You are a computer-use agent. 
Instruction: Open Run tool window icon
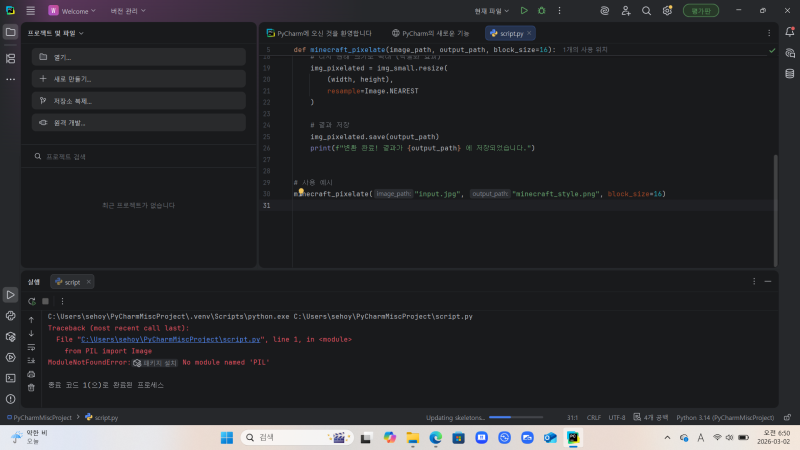10,295
